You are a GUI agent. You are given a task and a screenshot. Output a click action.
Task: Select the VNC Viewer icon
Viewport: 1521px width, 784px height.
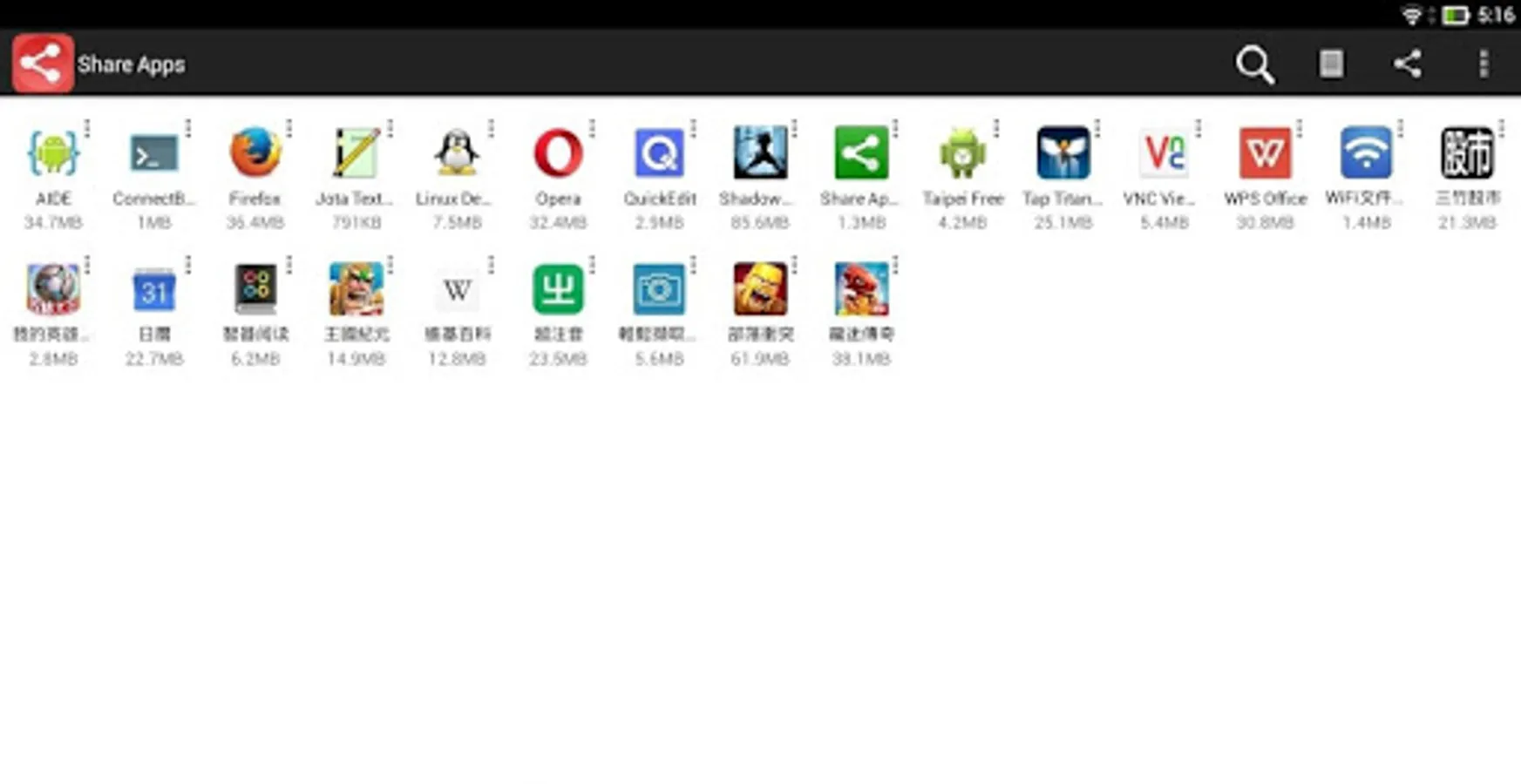(x=1165, y=153)
